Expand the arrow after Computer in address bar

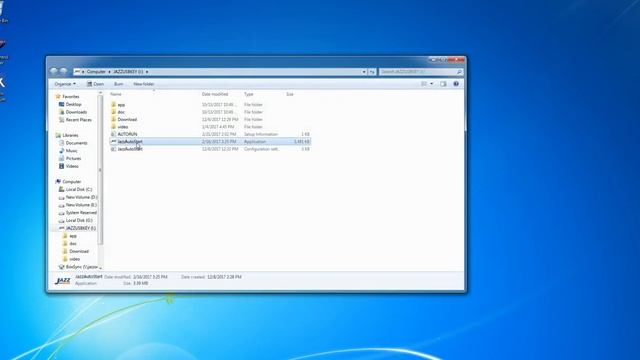pos(109,72)
